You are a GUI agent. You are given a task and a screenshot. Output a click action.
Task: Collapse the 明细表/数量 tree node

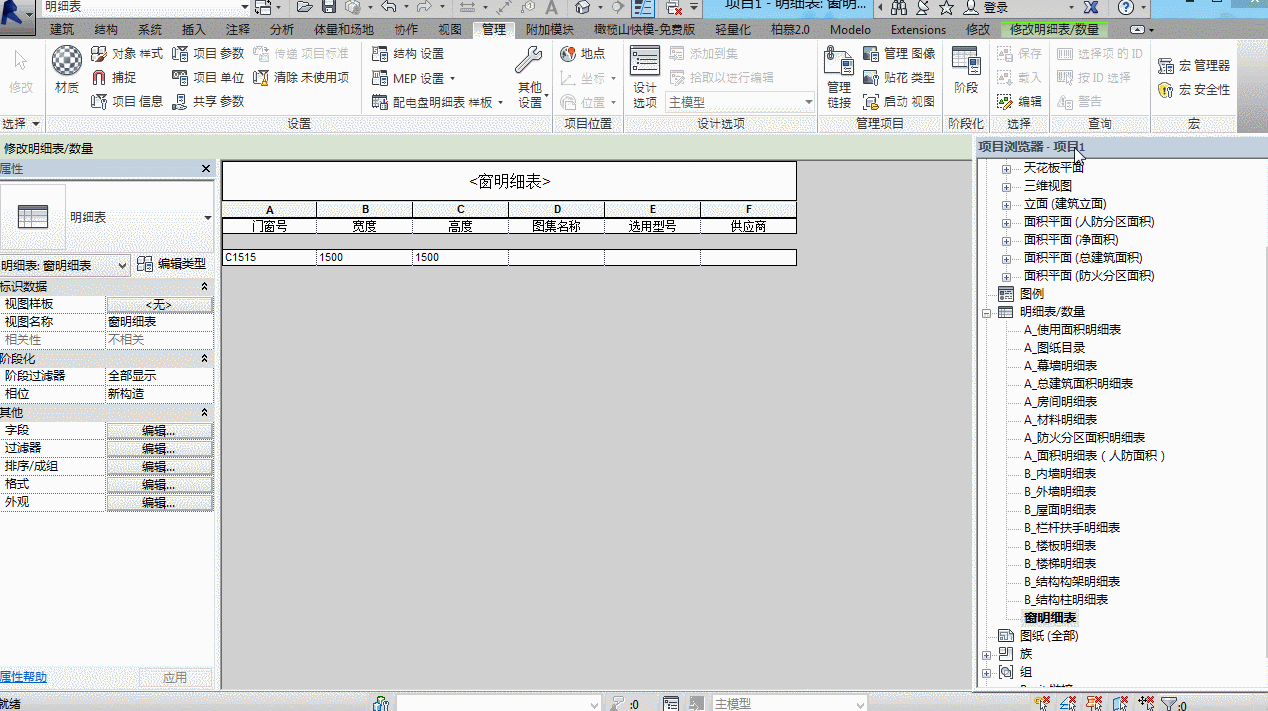coord(987,312)
